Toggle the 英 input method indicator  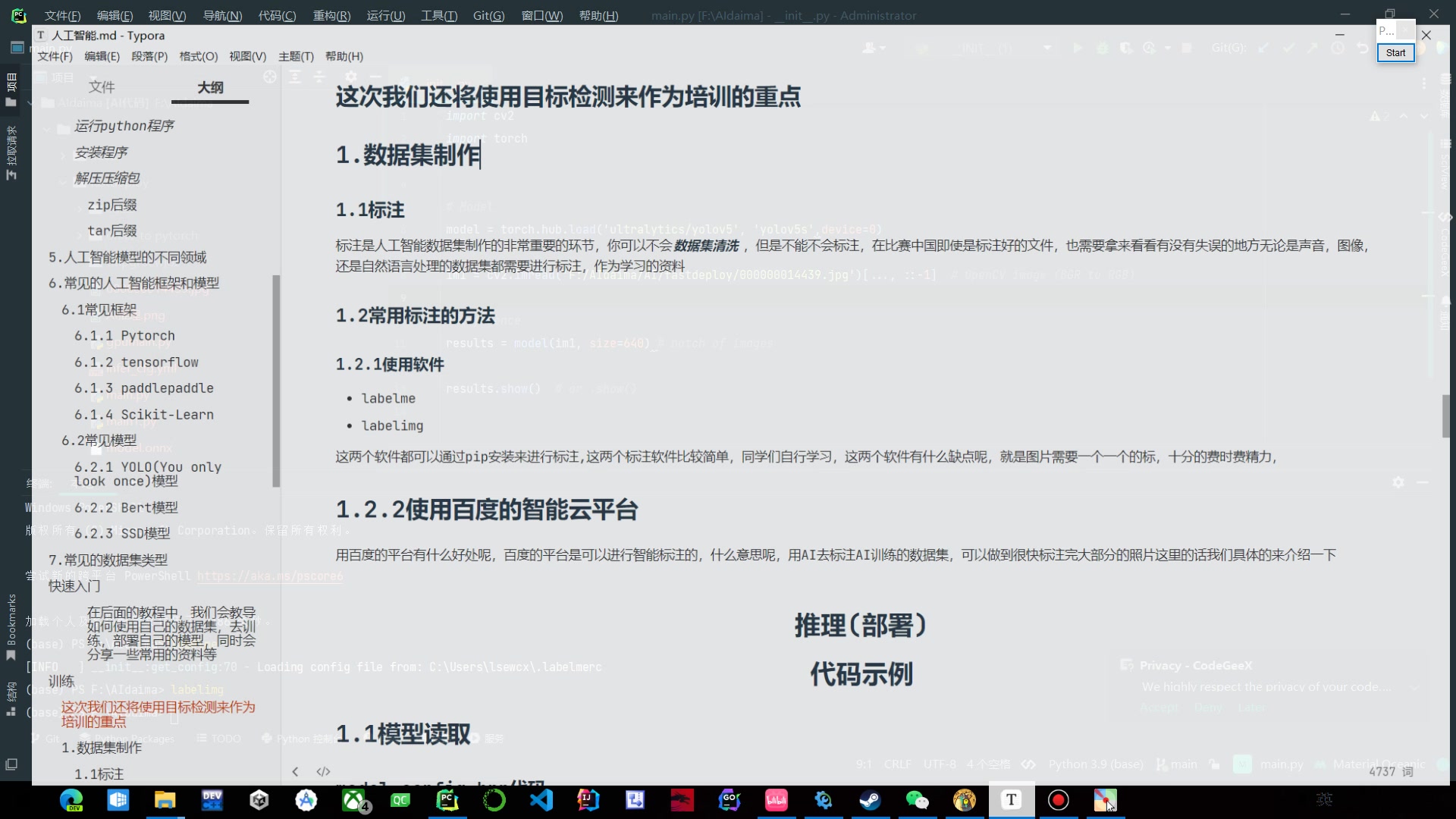1324,799
